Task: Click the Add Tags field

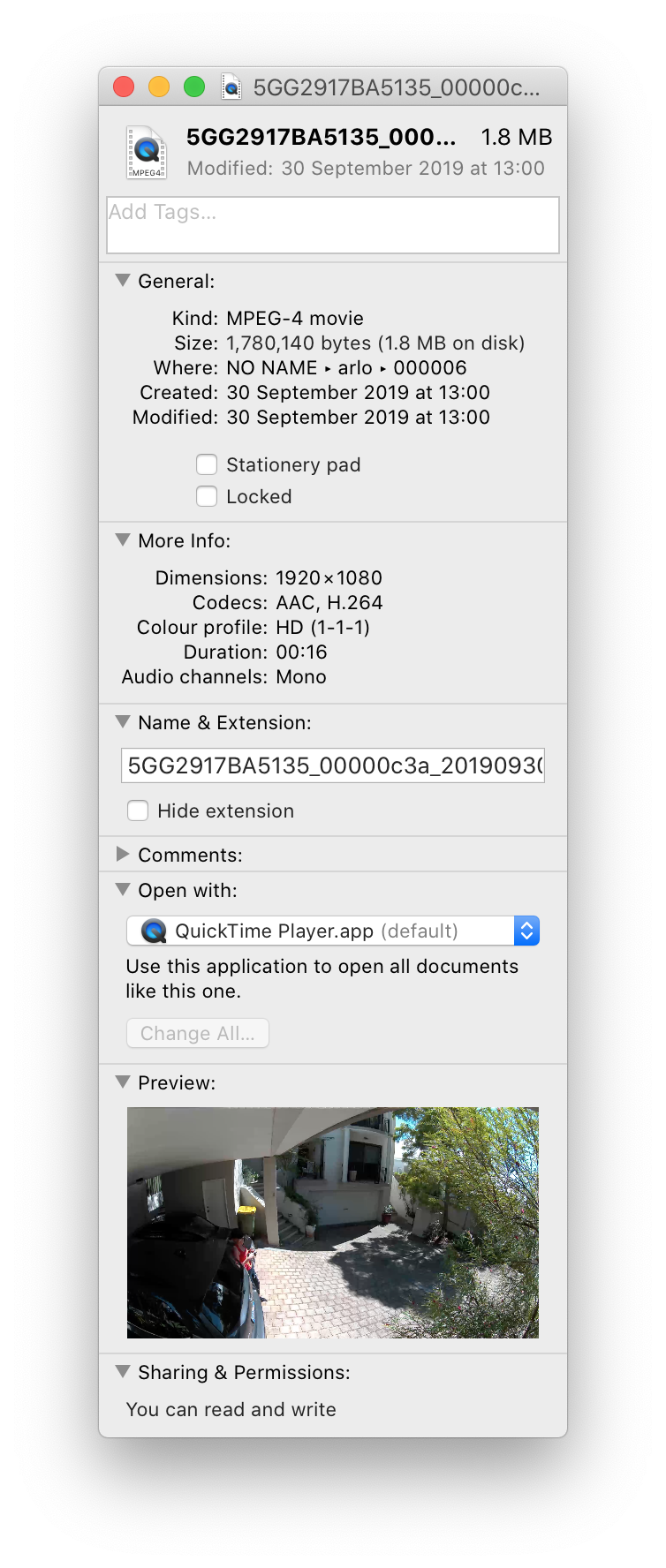Action: click(333, 225)
